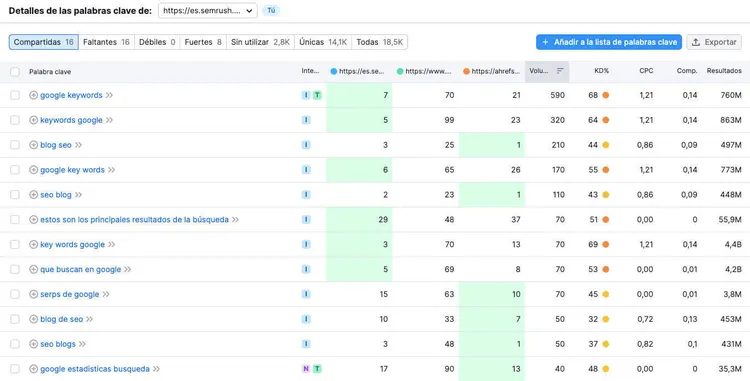
Task: Click the navigational 'N' badge for 'google estadisticas busqueda'
Action: (x=306, y=369)
